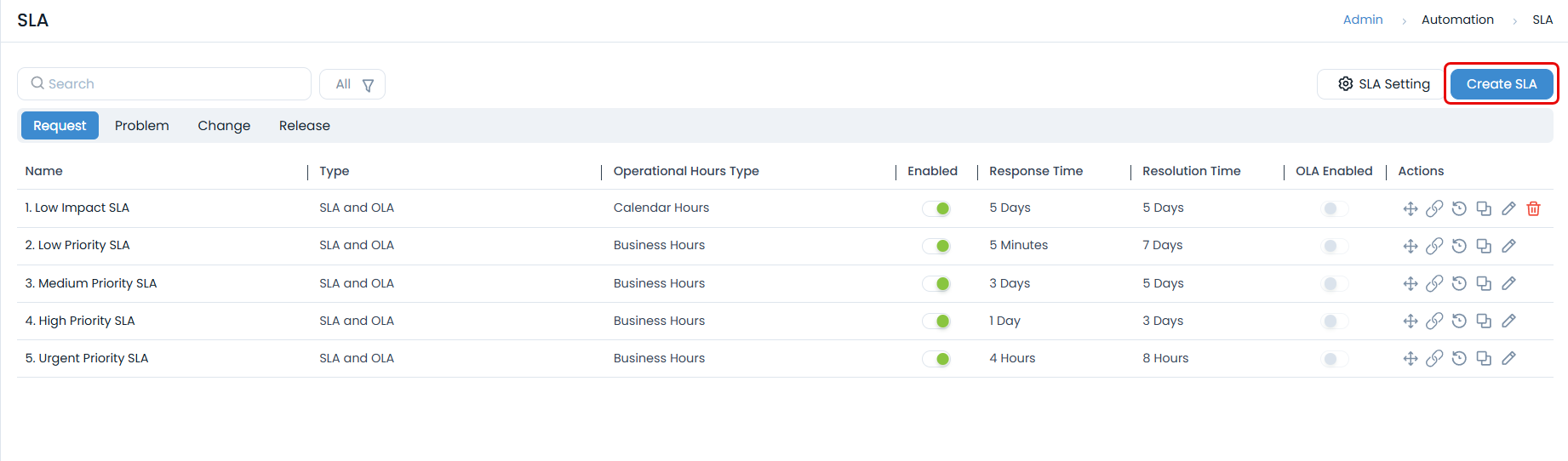Toggle Enabled switch for Urgent Priority SLA

click(936, 359)
